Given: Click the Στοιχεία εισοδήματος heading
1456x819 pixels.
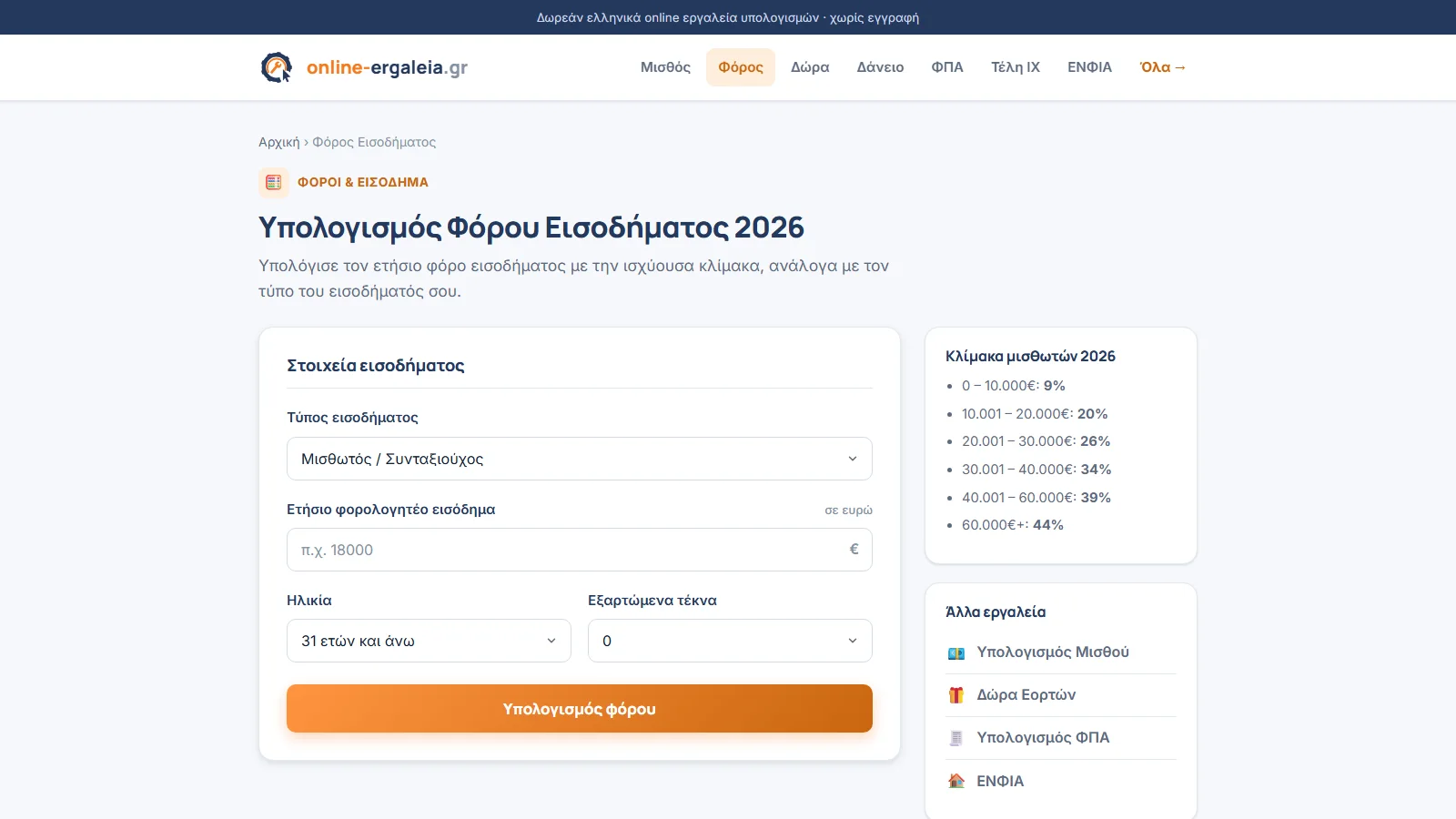Looking at the screenshot, I should coord(376,366).
